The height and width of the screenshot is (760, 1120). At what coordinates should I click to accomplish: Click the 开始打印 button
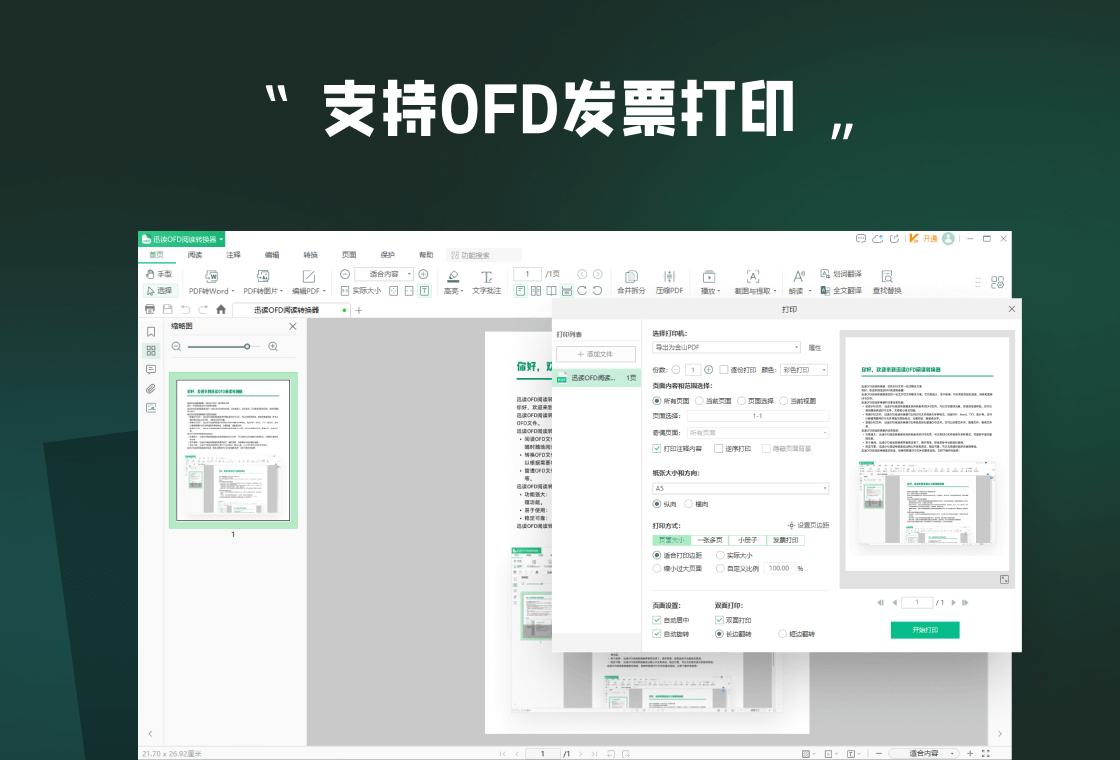pos(925,630)
